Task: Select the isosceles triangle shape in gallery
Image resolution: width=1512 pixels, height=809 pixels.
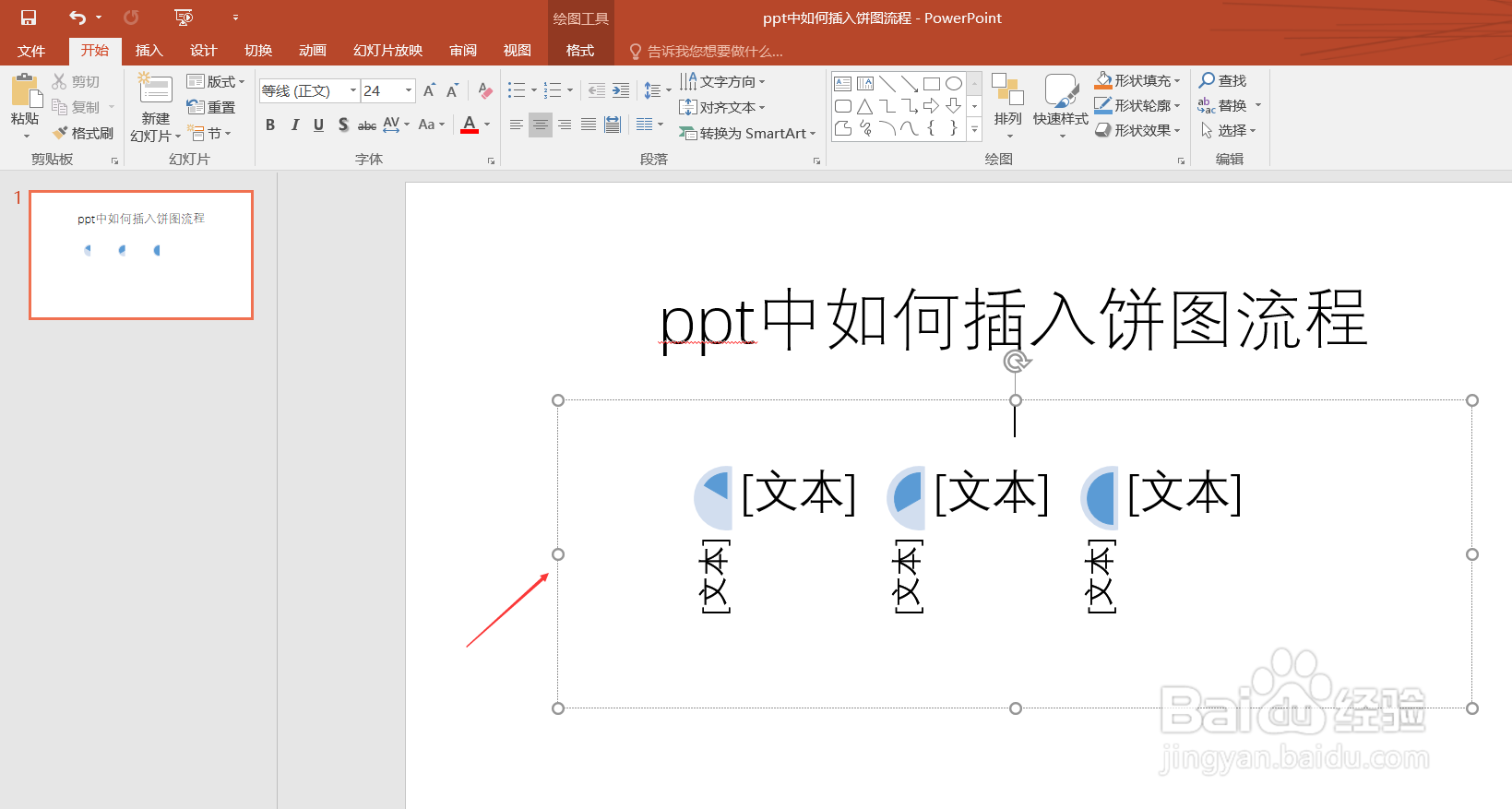Action: point(865,106)
